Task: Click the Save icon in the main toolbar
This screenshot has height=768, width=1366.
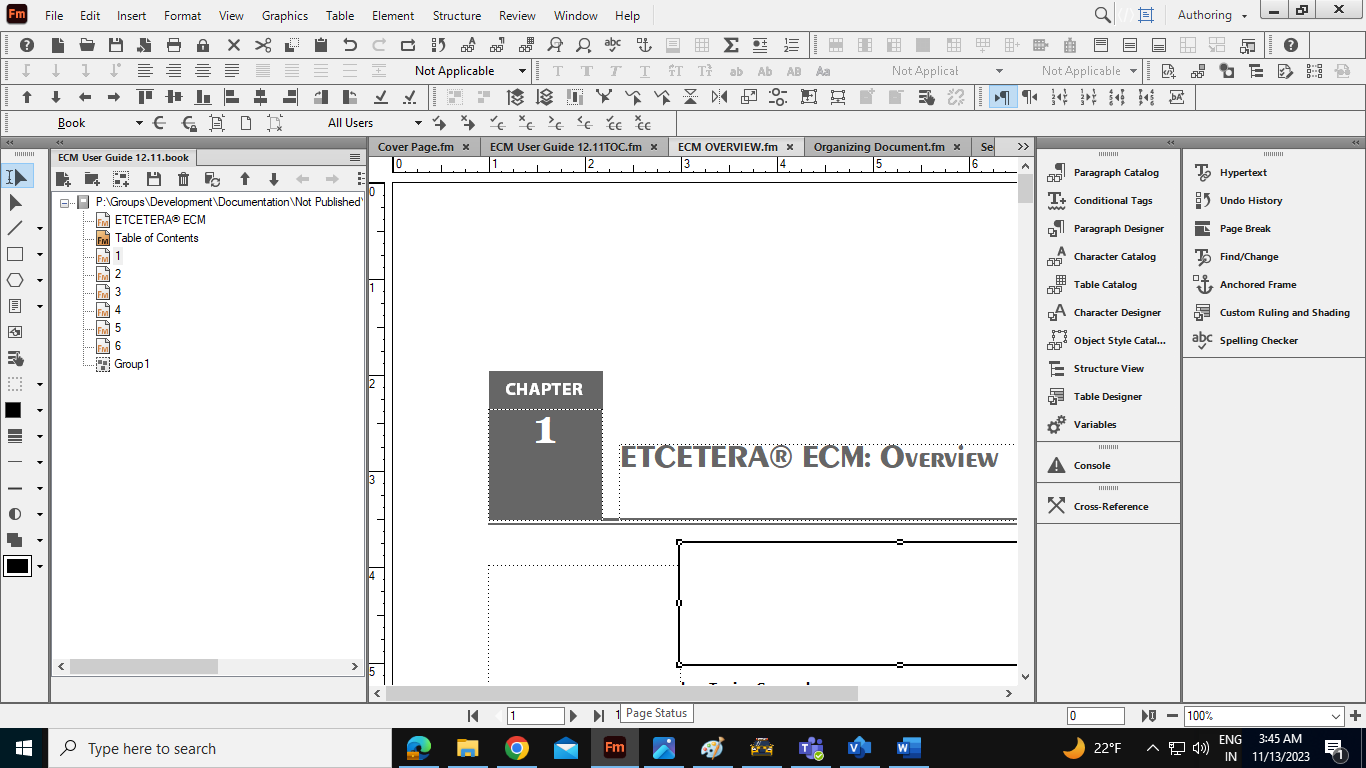Action: click(116, 45)
